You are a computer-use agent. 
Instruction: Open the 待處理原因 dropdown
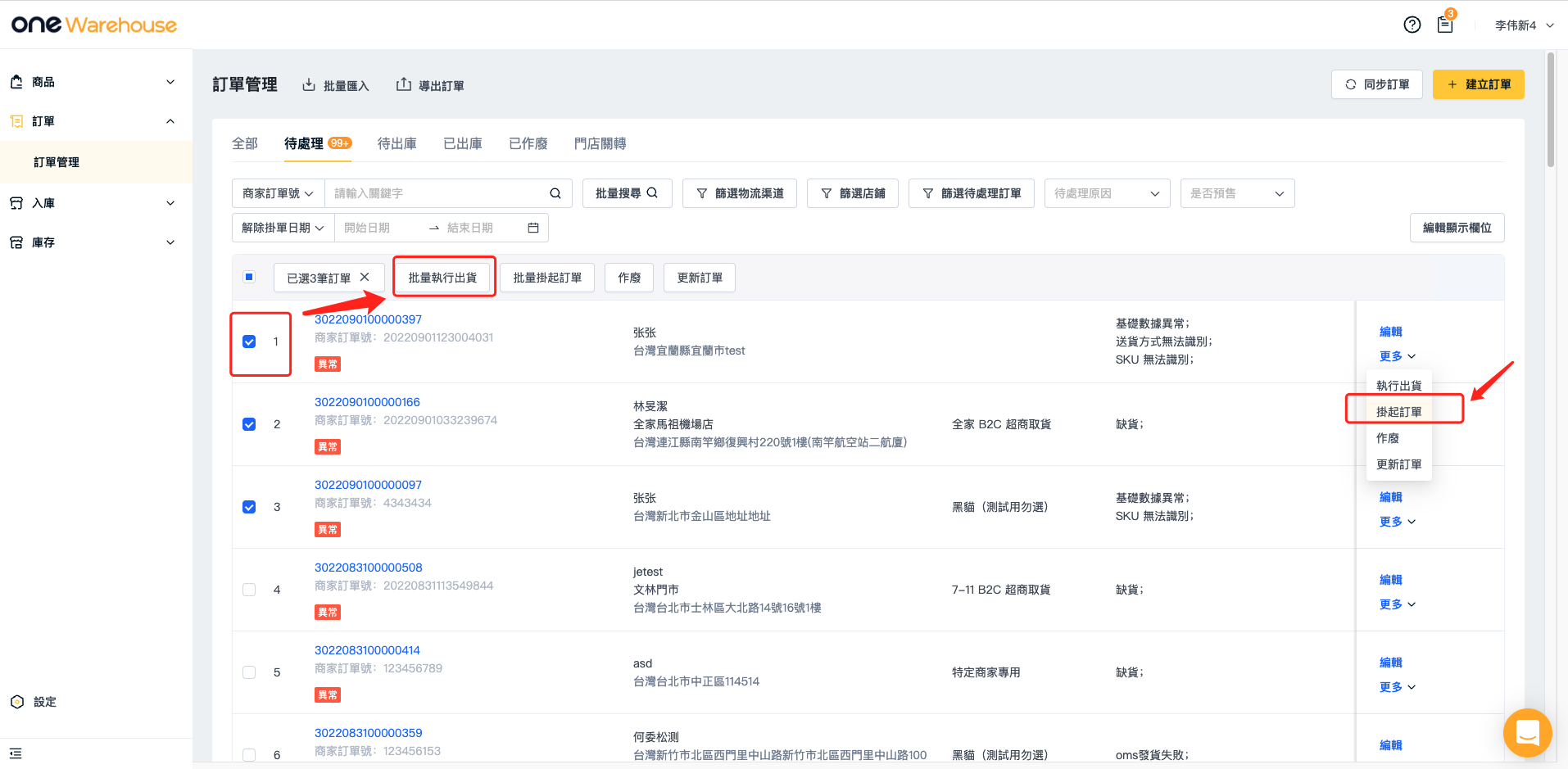[x=1107, y=193]
